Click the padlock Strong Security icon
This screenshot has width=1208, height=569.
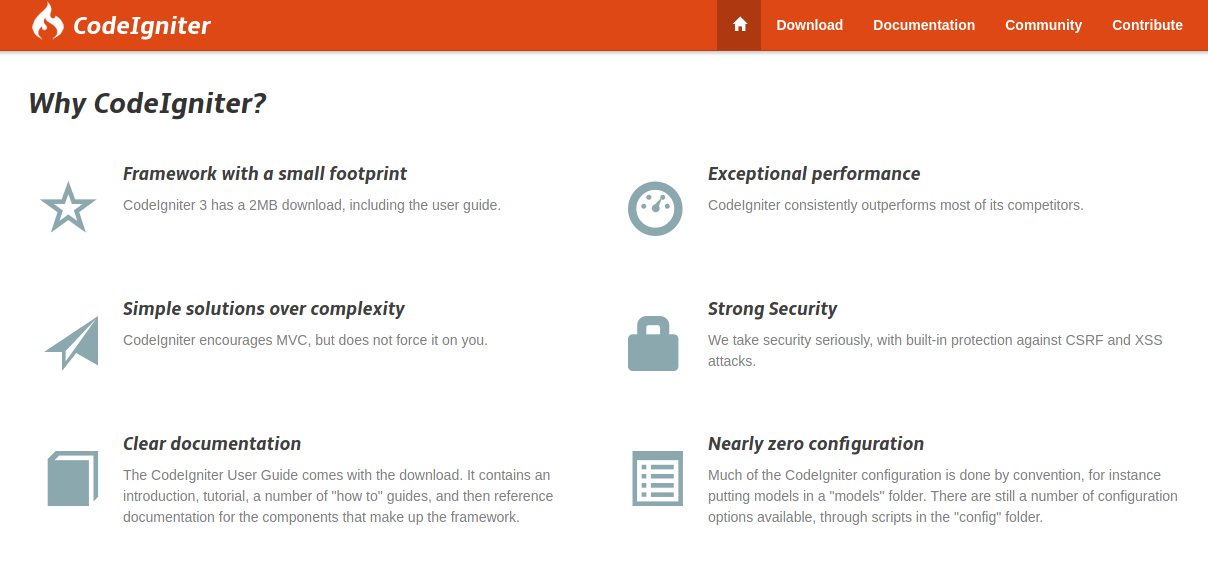653,344
